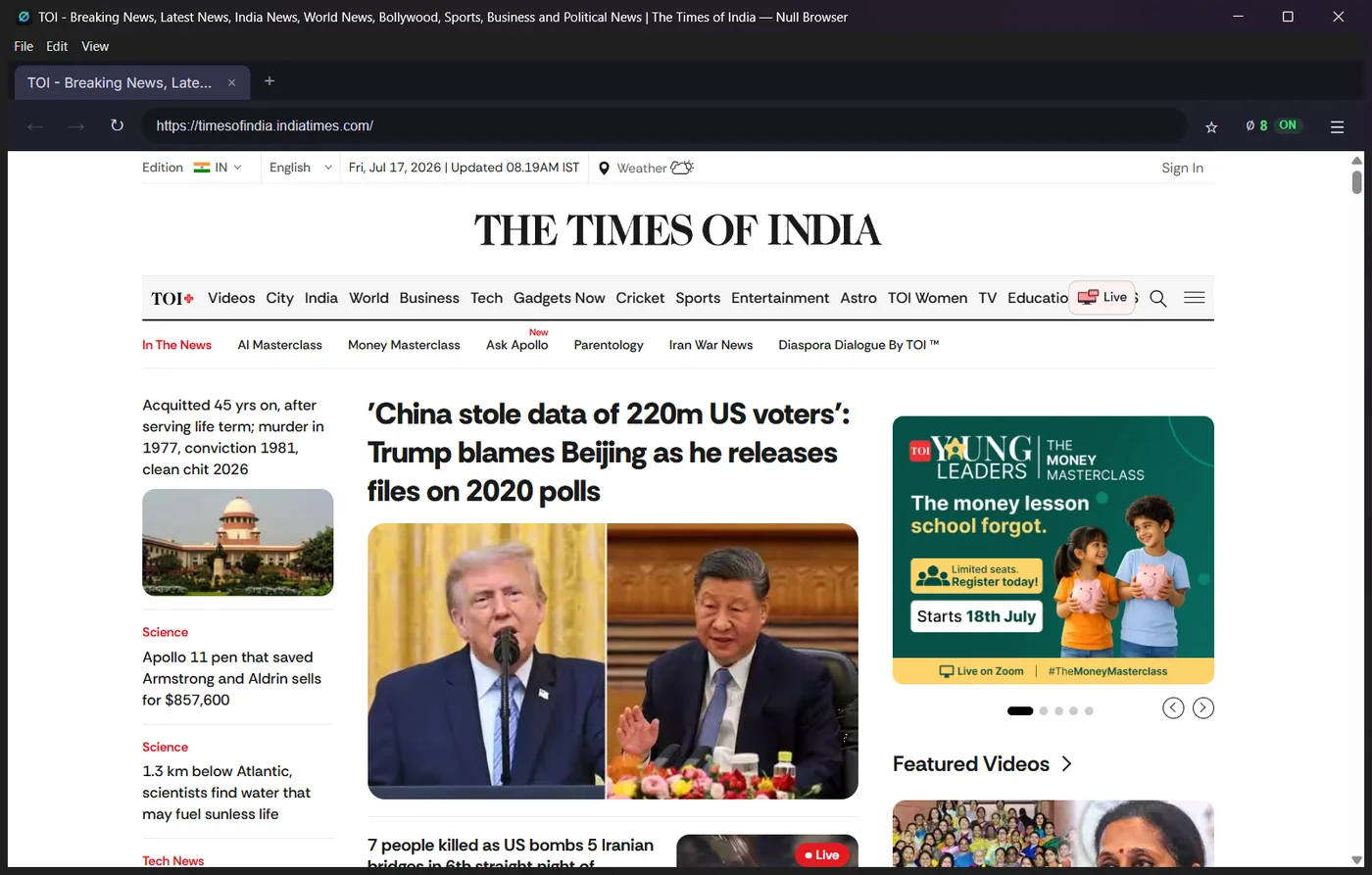Open the Money Masterclass link
This screenshot has width=1372, height=875.
pos(404,345)
